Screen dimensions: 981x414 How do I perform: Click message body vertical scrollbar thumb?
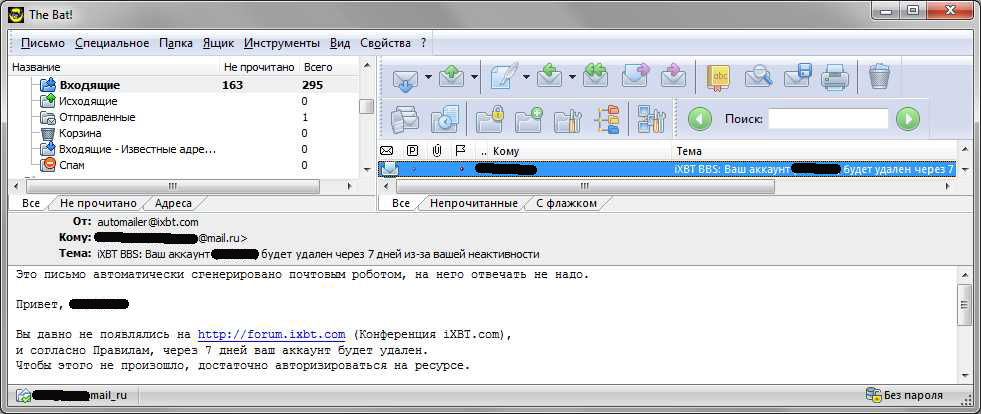pos(964,304)
